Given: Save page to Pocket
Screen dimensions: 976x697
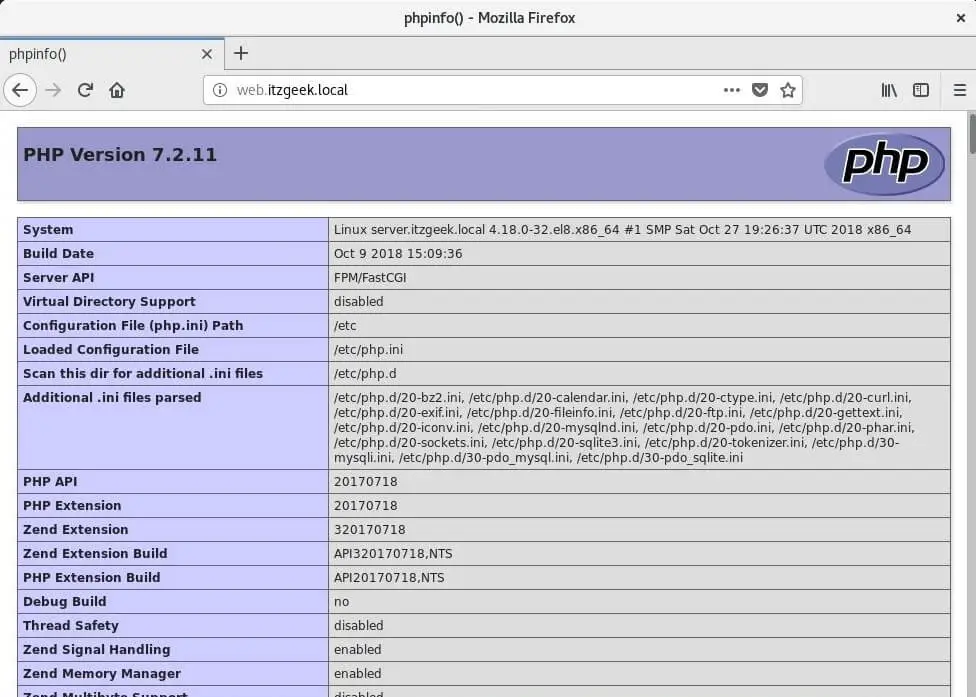Looking at the screenshot, I should [760, 90].
